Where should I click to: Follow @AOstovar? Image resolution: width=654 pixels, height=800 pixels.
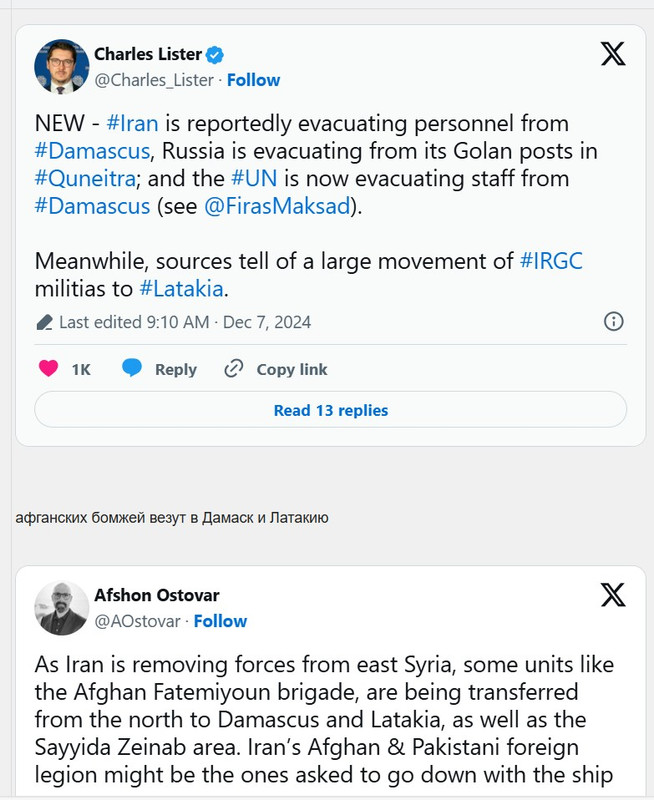[220, 621]
